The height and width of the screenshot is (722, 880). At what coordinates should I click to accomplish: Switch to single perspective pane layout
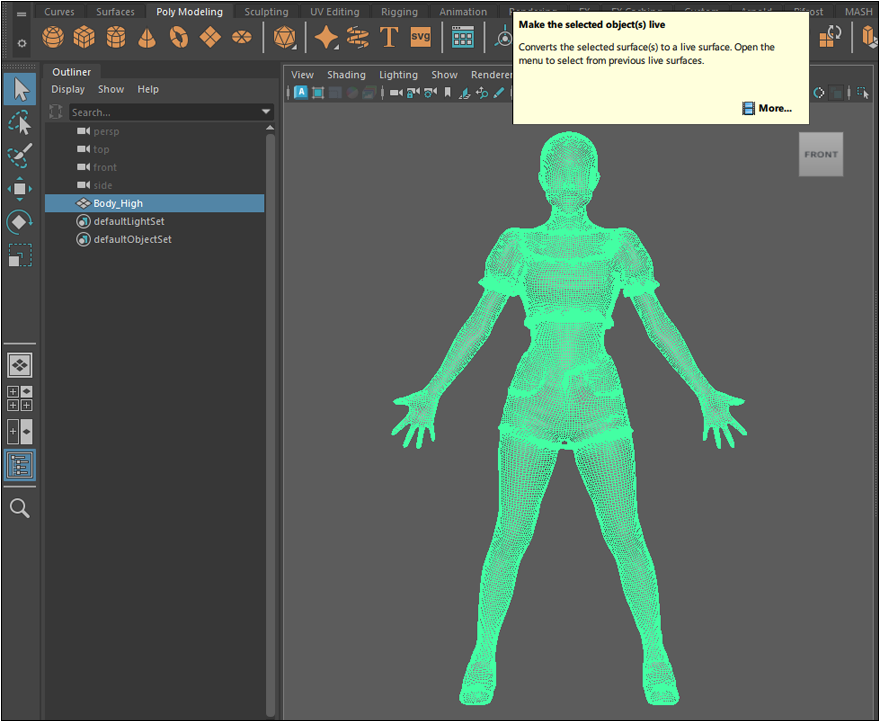click(19, 365)
